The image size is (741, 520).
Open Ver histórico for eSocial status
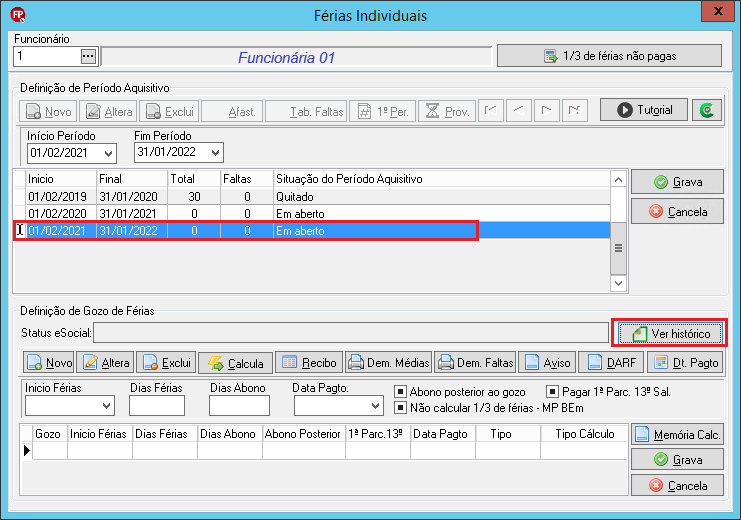pos(670,334)
